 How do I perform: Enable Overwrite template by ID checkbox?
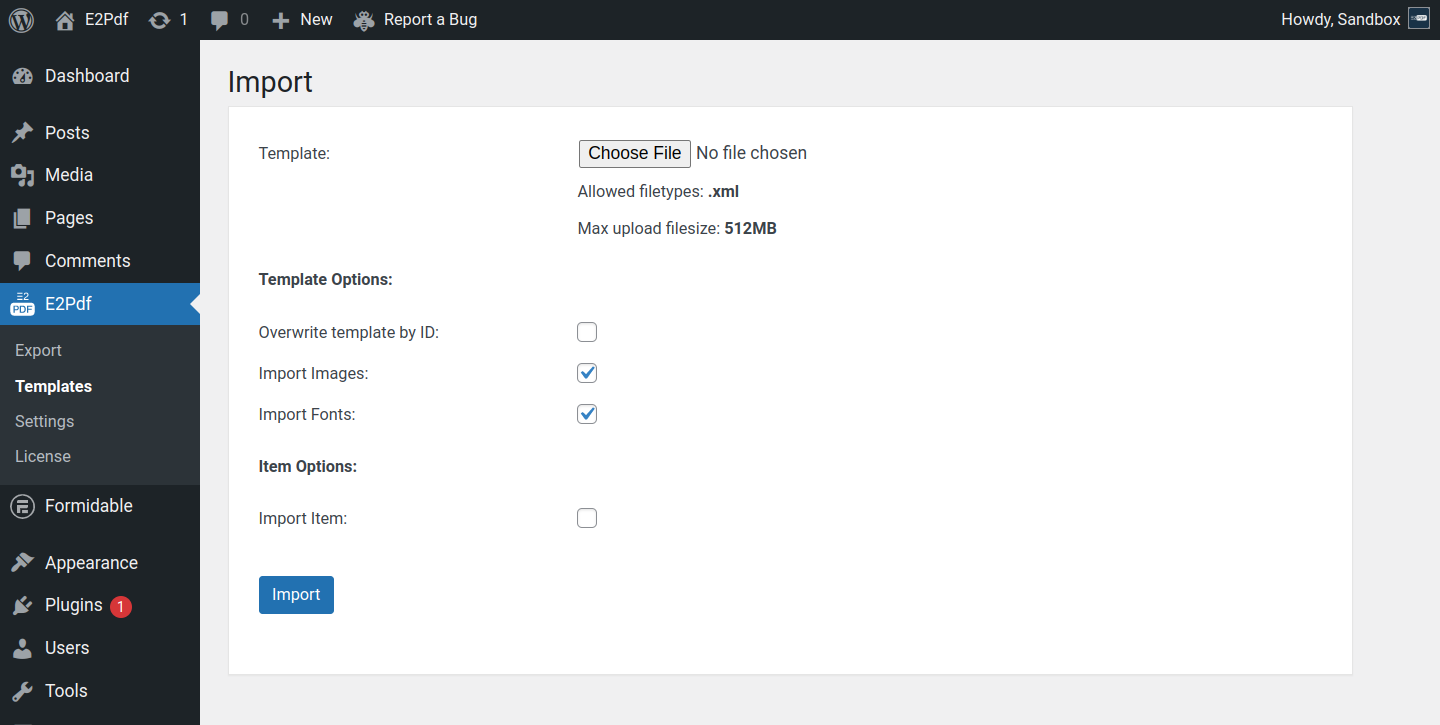click(x=587, y=332)
